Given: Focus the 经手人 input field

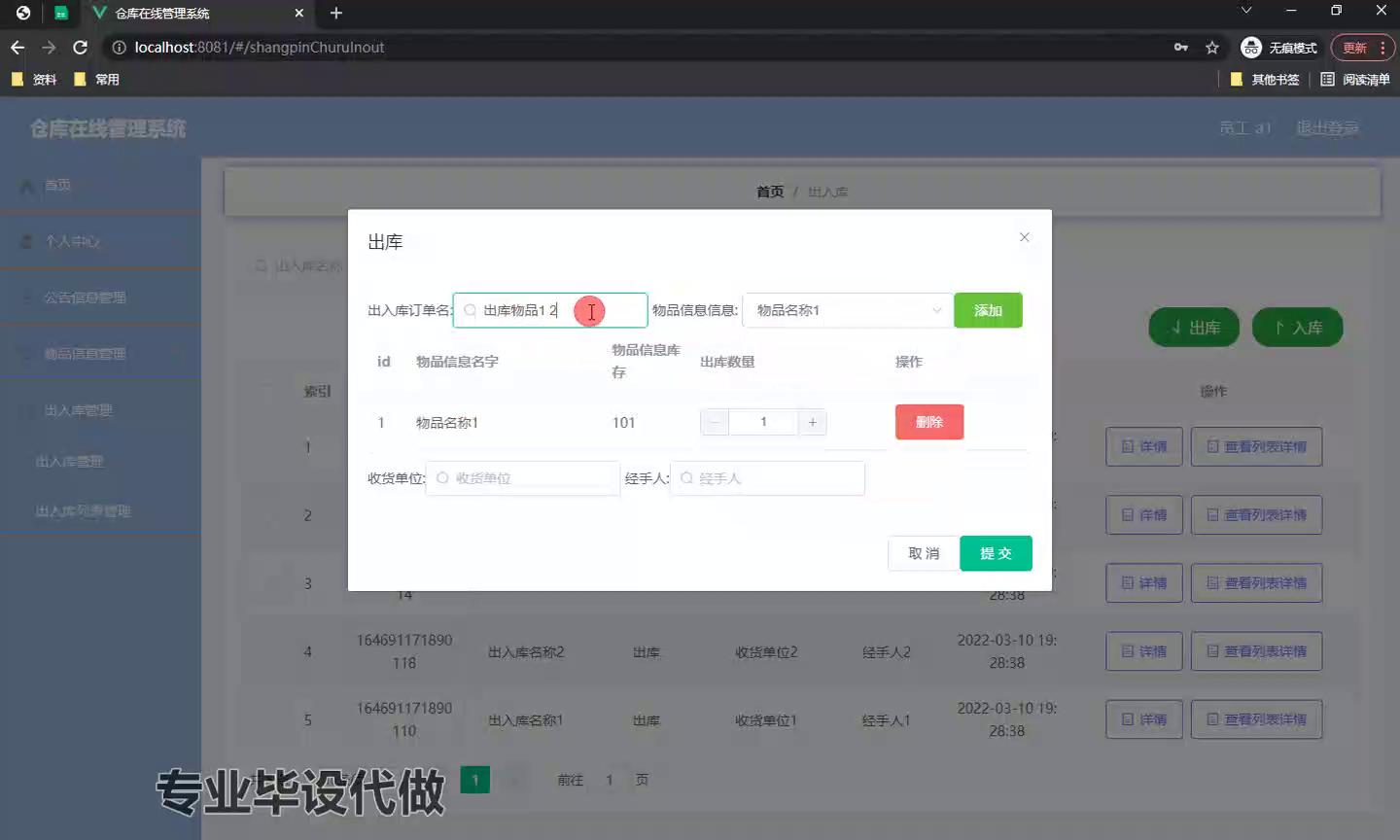Looking at the screenshot, I should click(767, 478).
